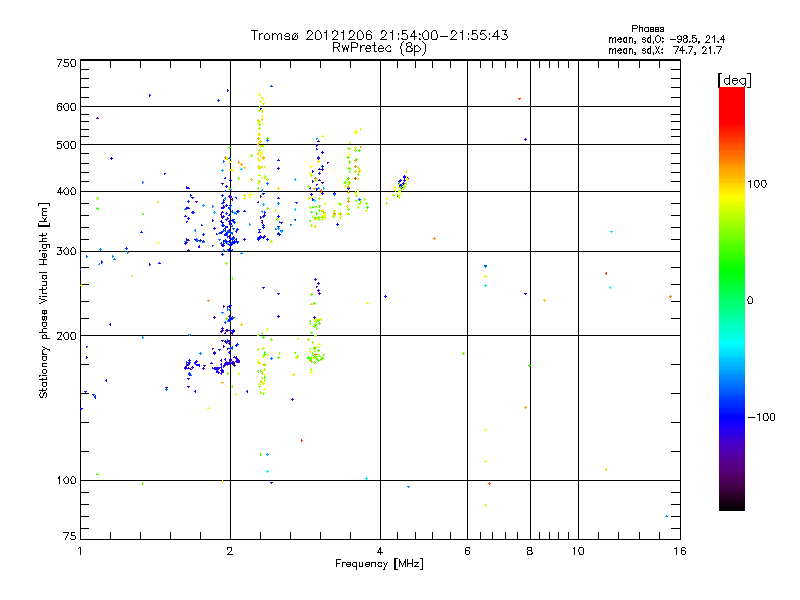Screen dimensions: 800x600
Task: Click the colorbar label '0'
Action: coord(750,301)
